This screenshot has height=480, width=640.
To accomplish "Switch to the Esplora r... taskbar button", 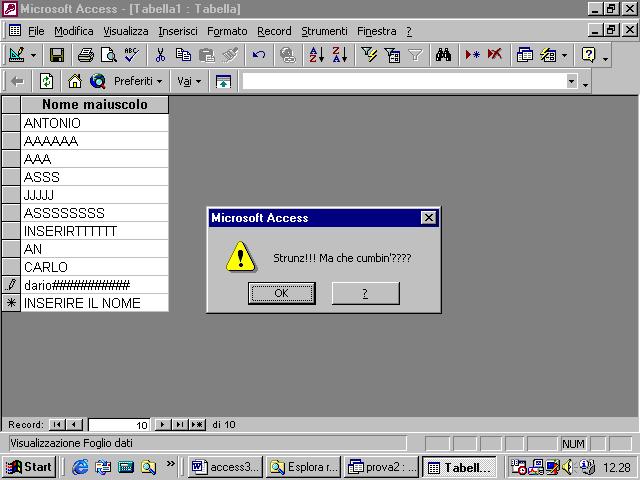I will click(303, 467).
